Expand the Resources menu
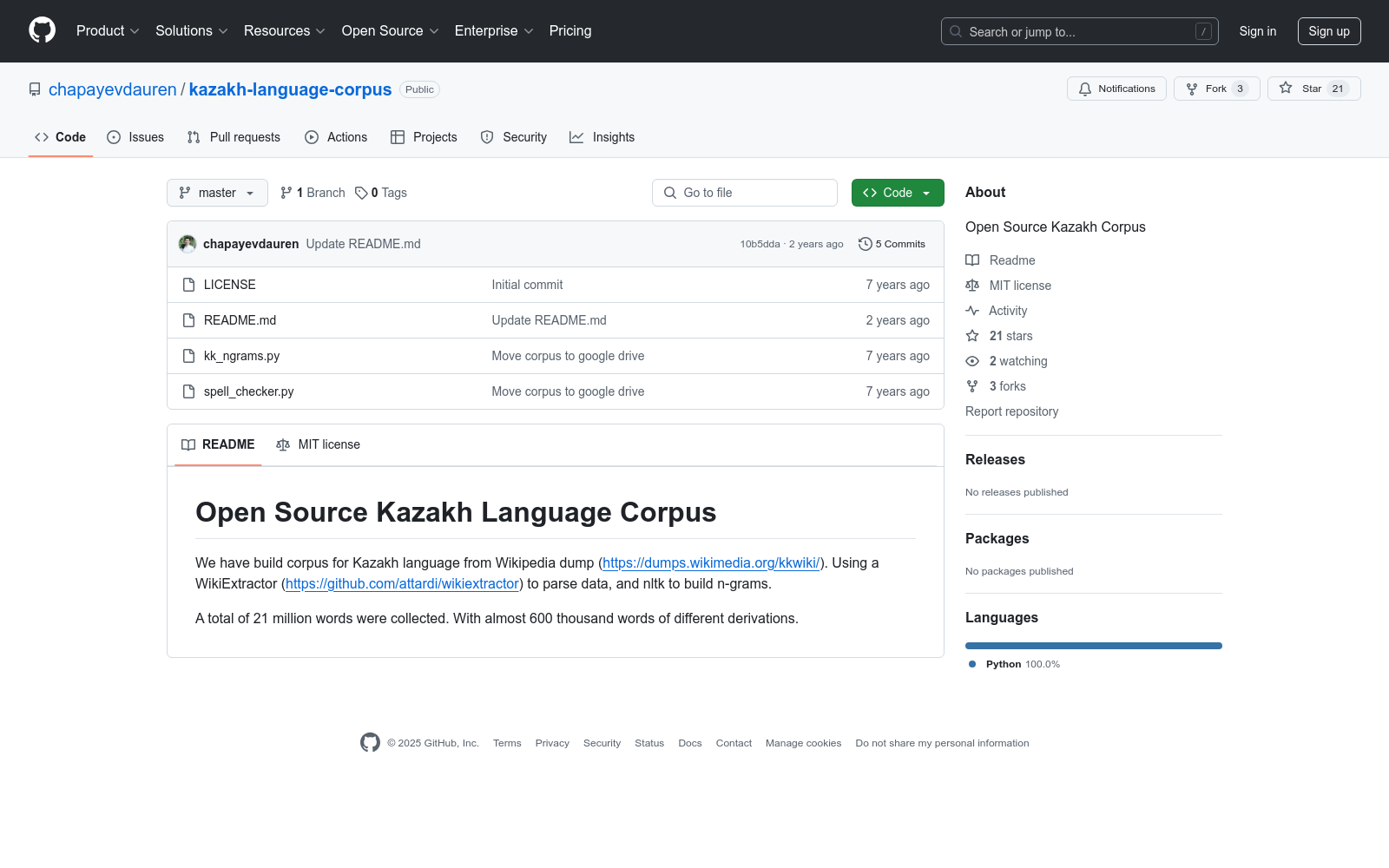Viewport: 1389px width, 868px height. point(285,30)
